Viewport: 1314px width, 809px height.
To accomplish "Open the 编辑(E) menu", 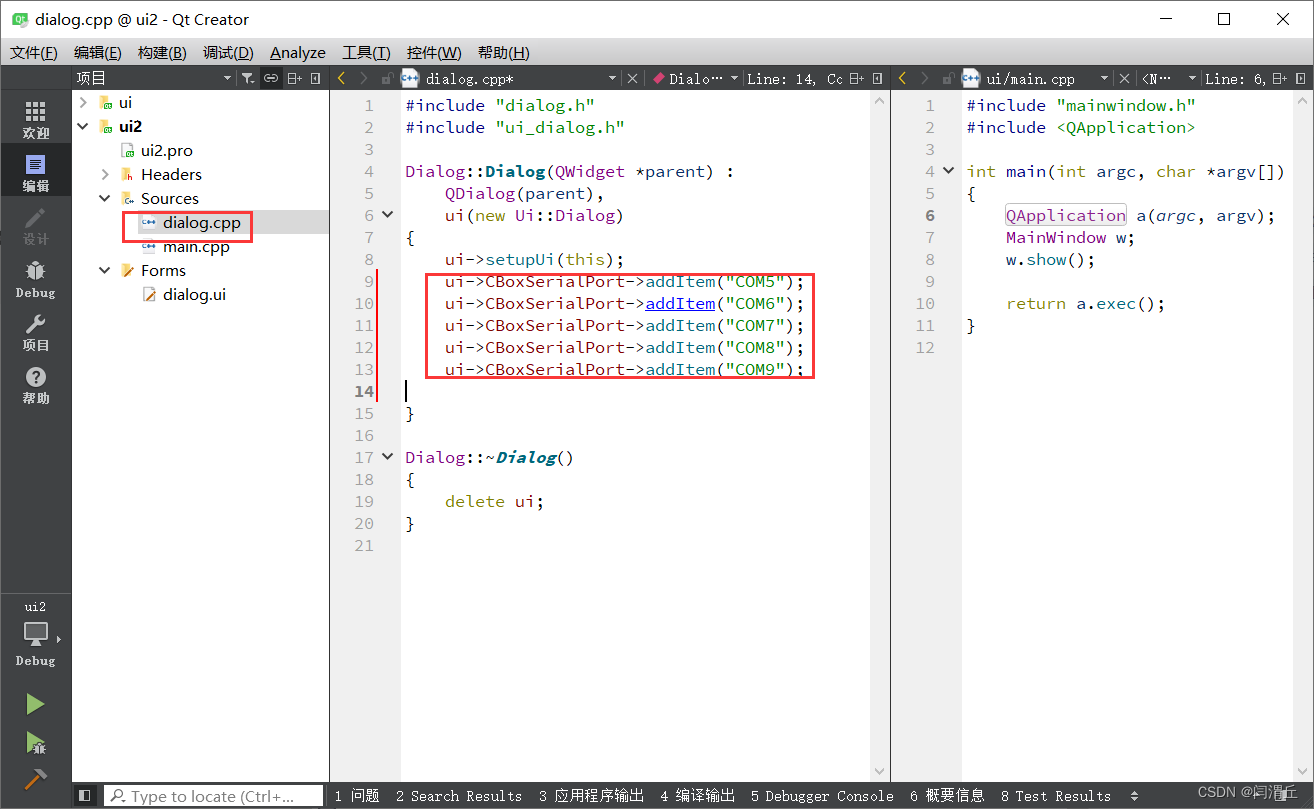I will coord(97,53).
